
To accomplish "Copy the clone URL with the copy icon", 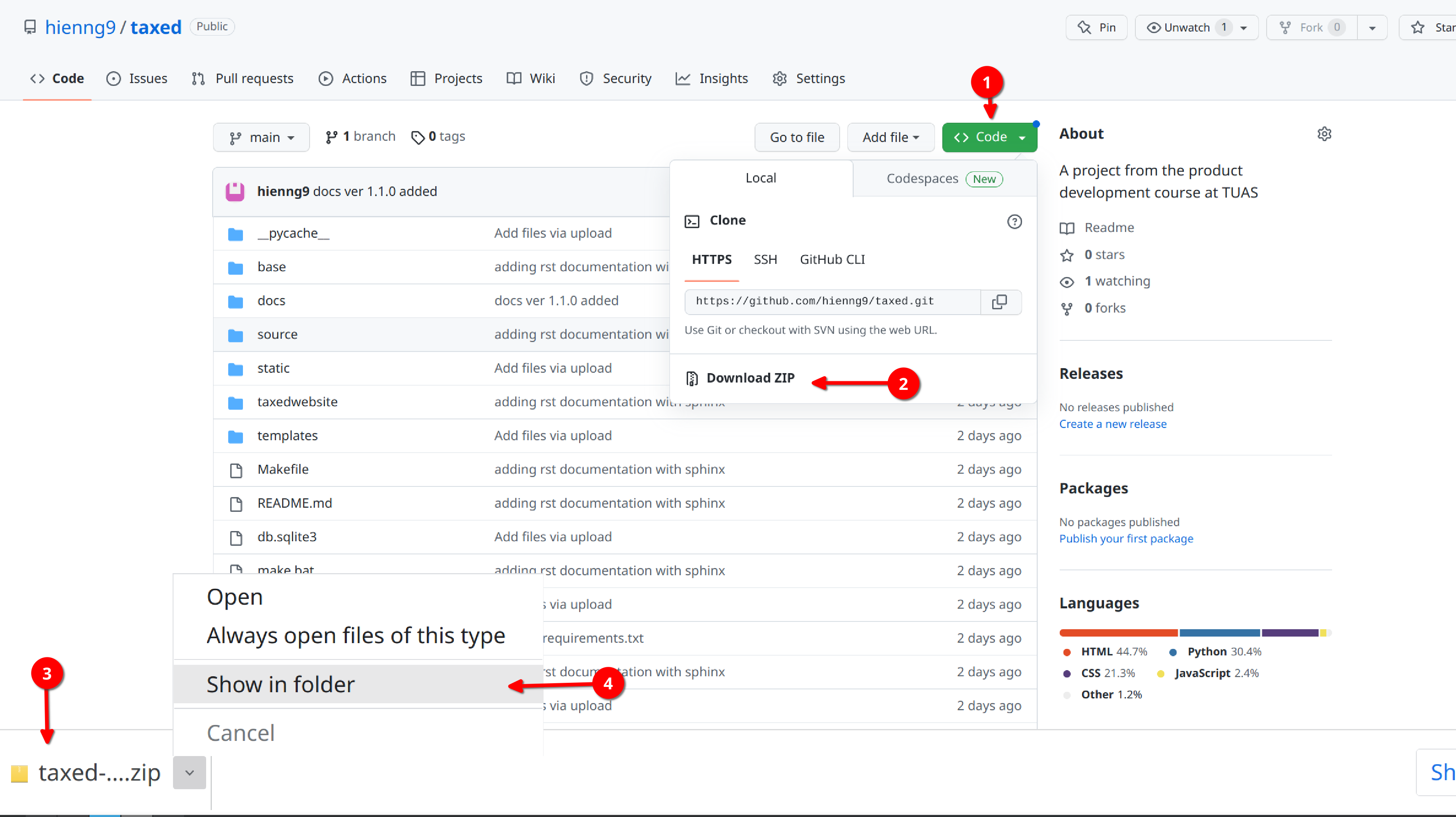I will click(999, 302).
